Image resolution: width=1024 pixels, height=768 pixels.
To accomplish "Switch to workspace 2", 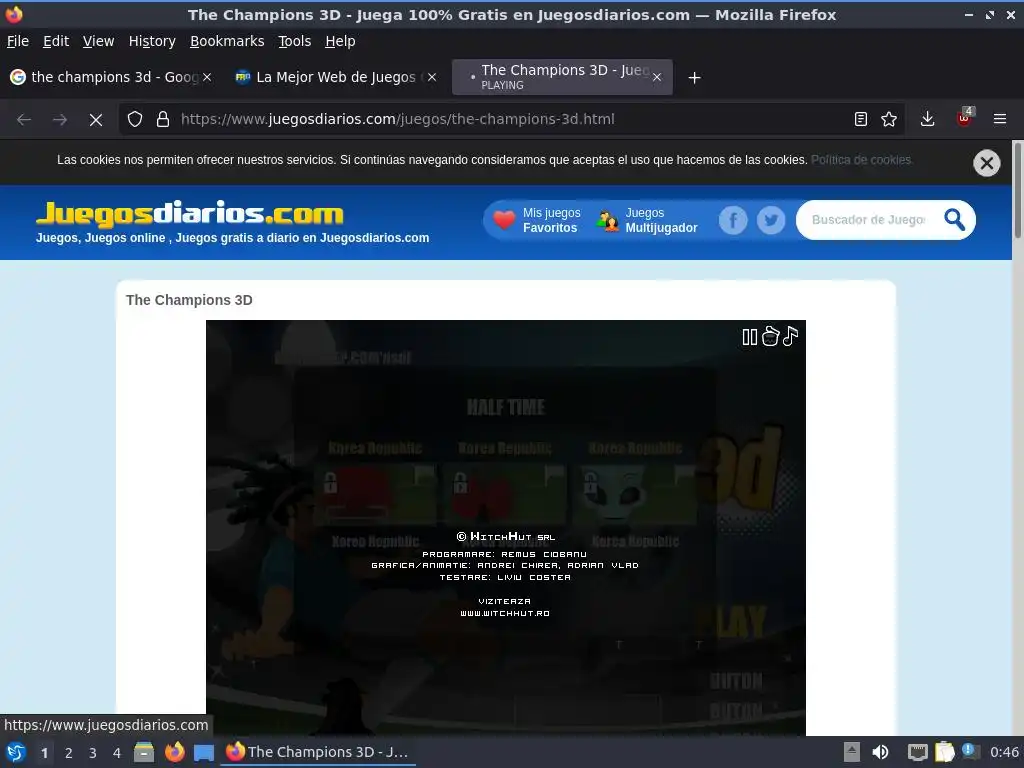I will 68,753.
